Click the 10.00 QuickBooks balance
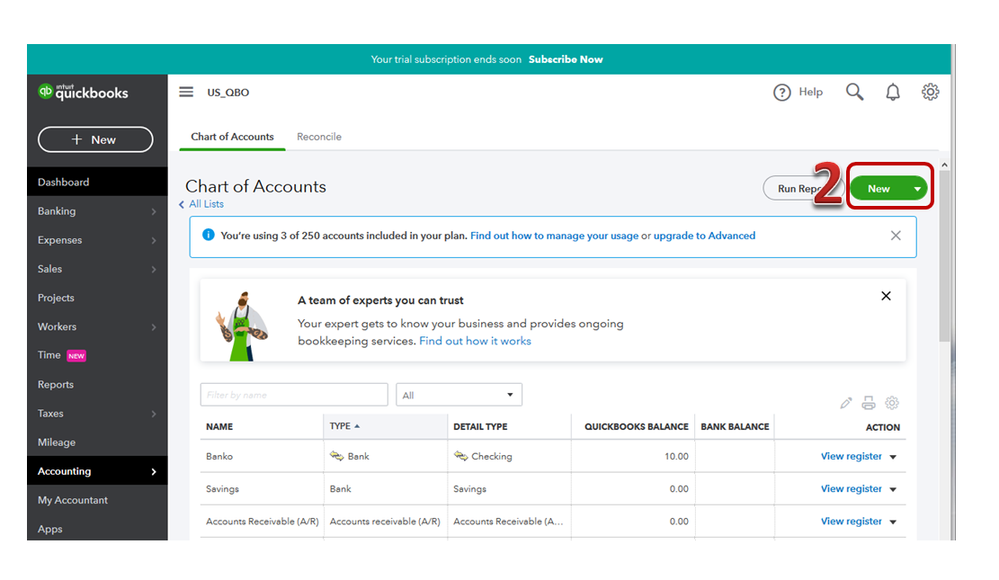This screenshot has width=999, height=580. click(677, 456)
